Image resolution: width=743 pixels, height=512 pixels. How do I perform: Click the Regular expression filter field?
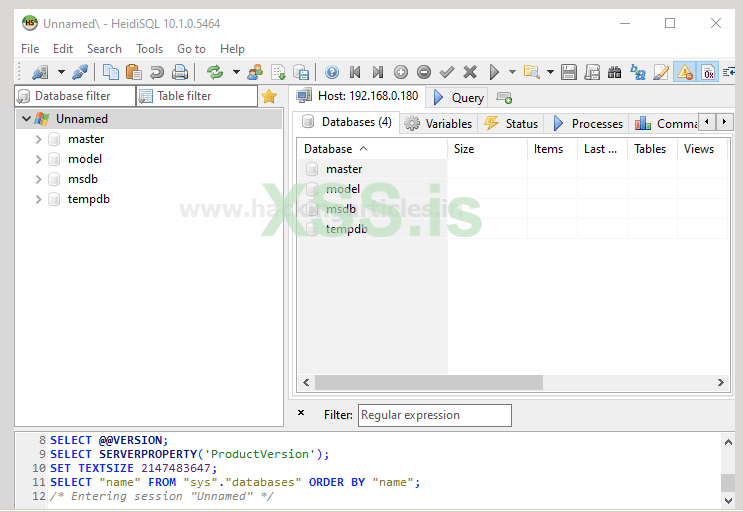click(x=435, y=415)
